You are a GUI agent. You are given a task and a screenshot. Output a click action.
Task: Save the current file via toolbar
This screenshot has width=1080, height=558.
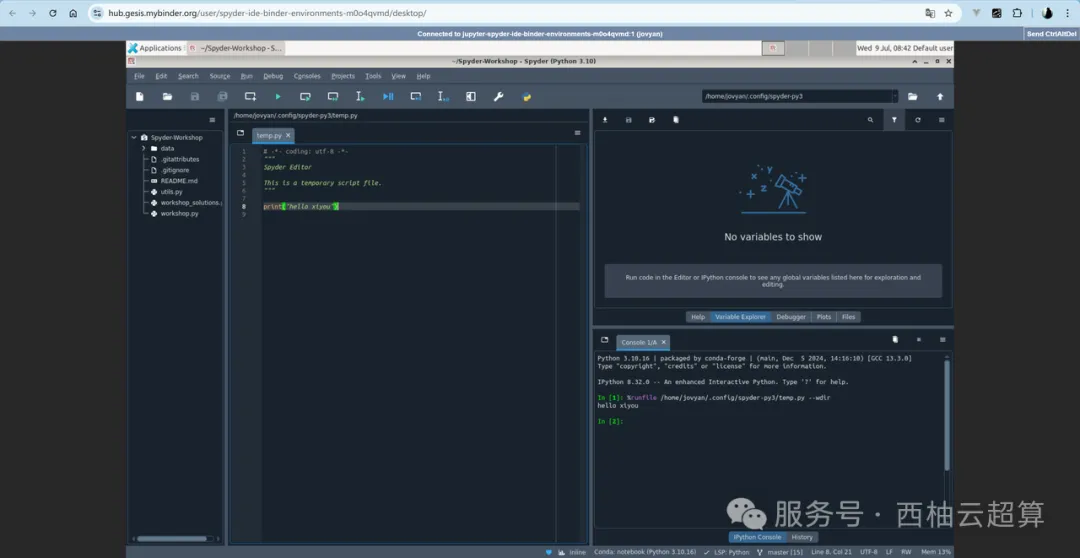point(195,97)
